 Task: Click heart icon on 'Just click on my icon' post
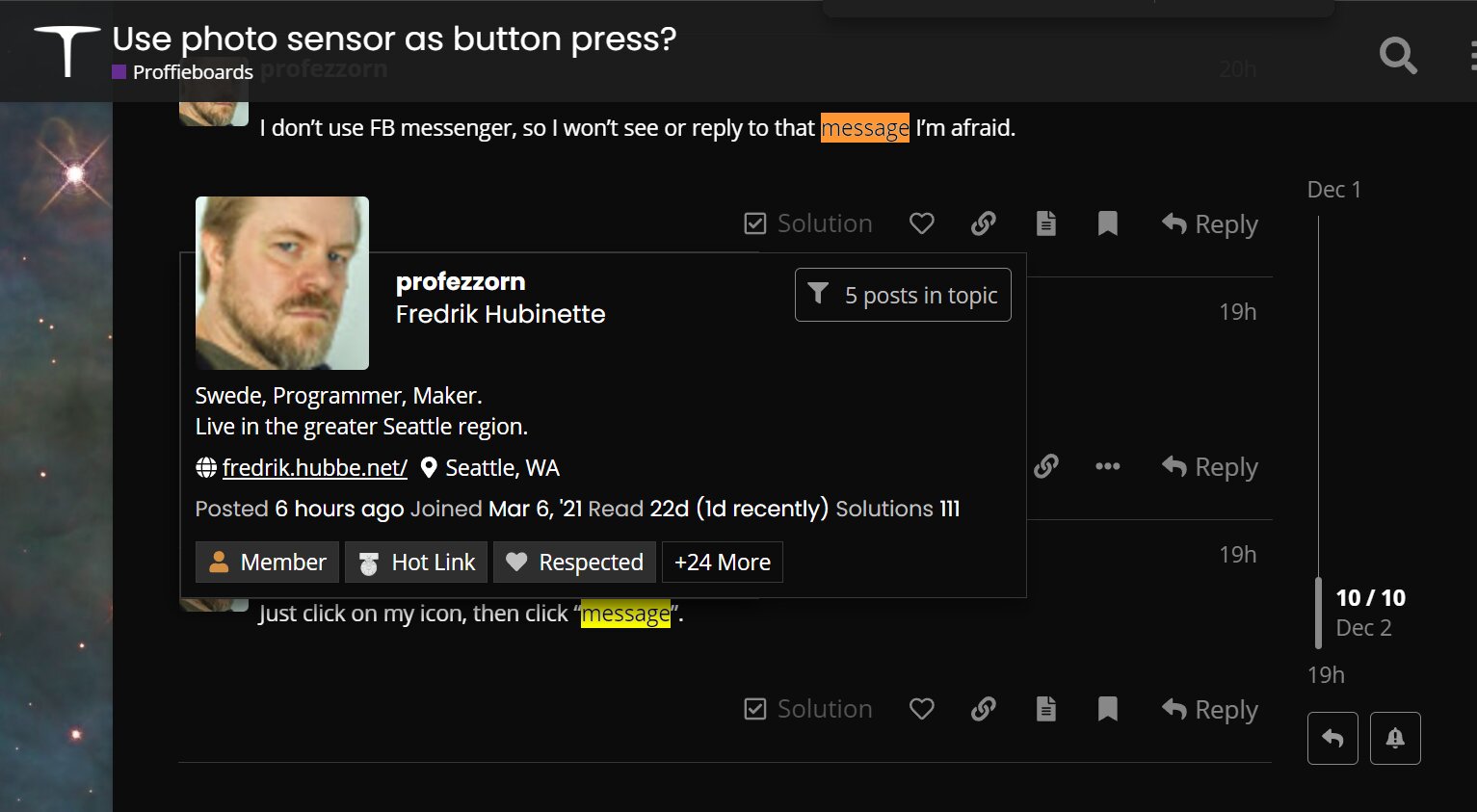point(921,709)
